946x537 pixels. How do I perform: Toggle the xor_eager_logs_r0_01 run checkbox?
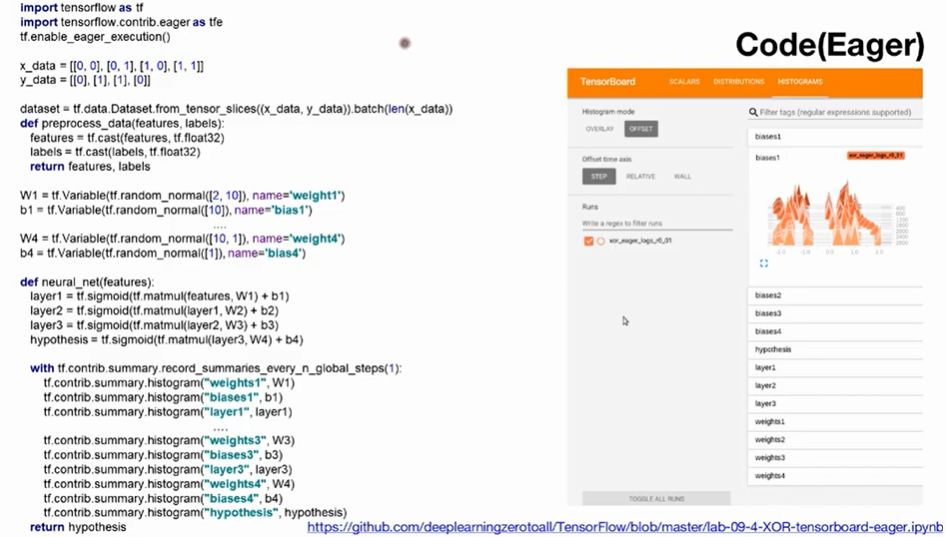coord(589,241)
